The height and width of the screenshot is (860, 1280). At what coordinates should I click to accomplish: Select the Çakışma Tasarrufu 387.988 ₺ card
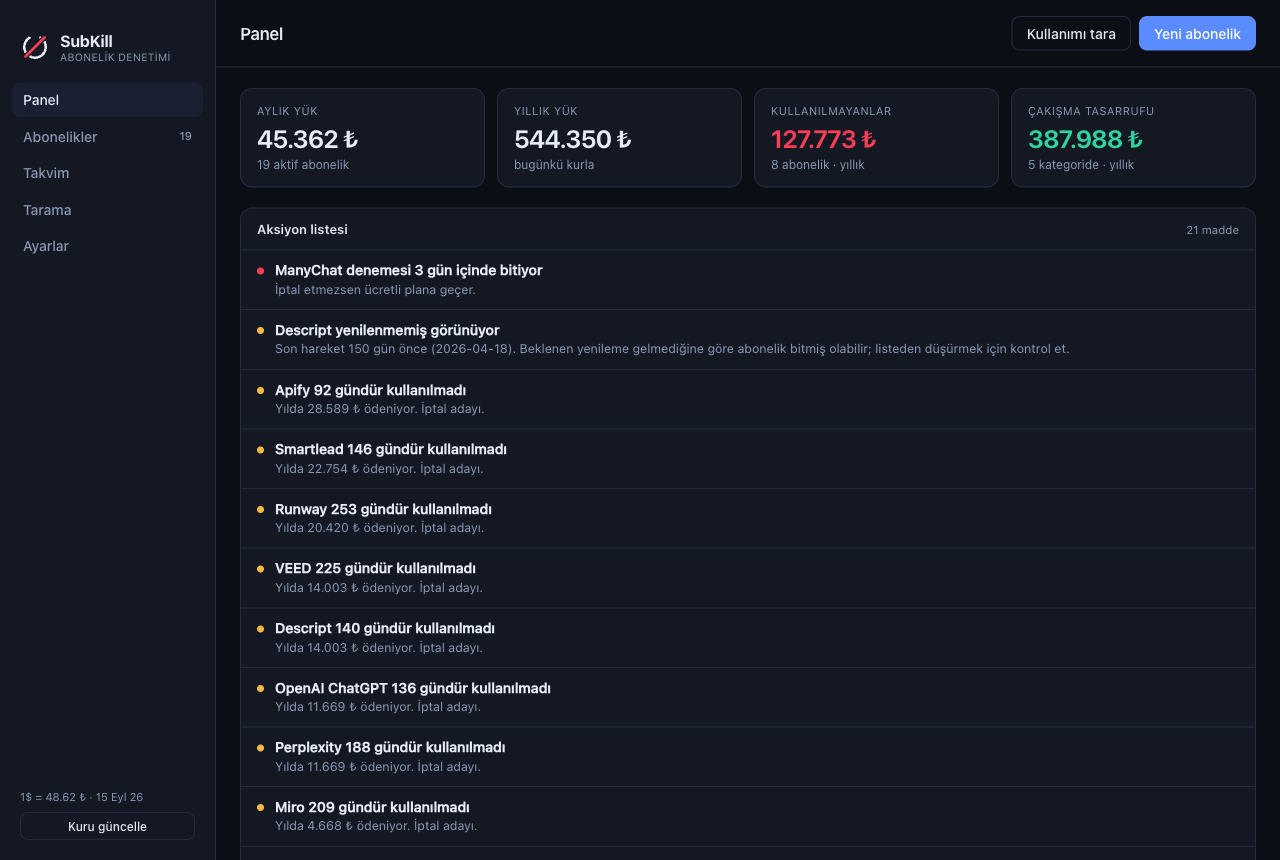1133,138
